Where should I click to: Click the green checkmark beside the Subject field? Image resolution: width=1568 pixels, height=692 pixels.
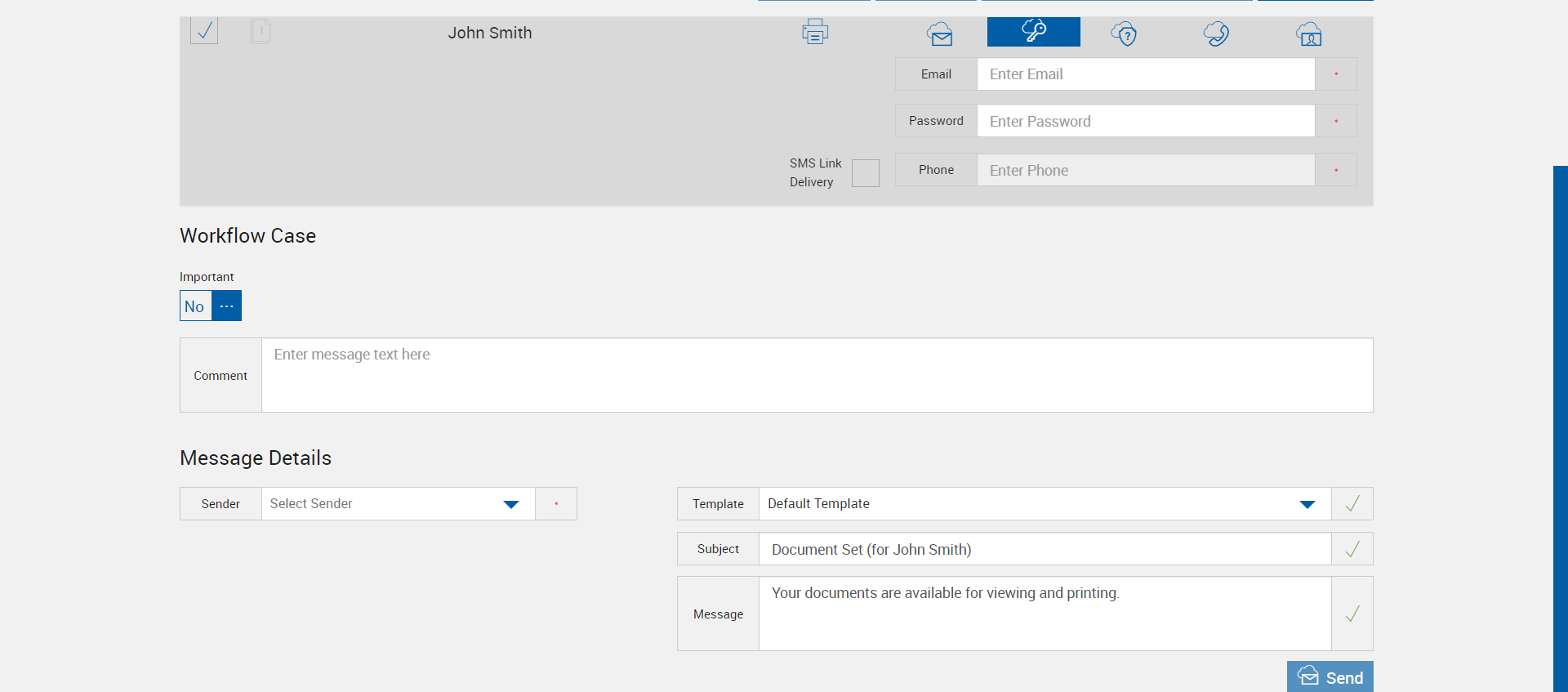[x=1352, y=549]
